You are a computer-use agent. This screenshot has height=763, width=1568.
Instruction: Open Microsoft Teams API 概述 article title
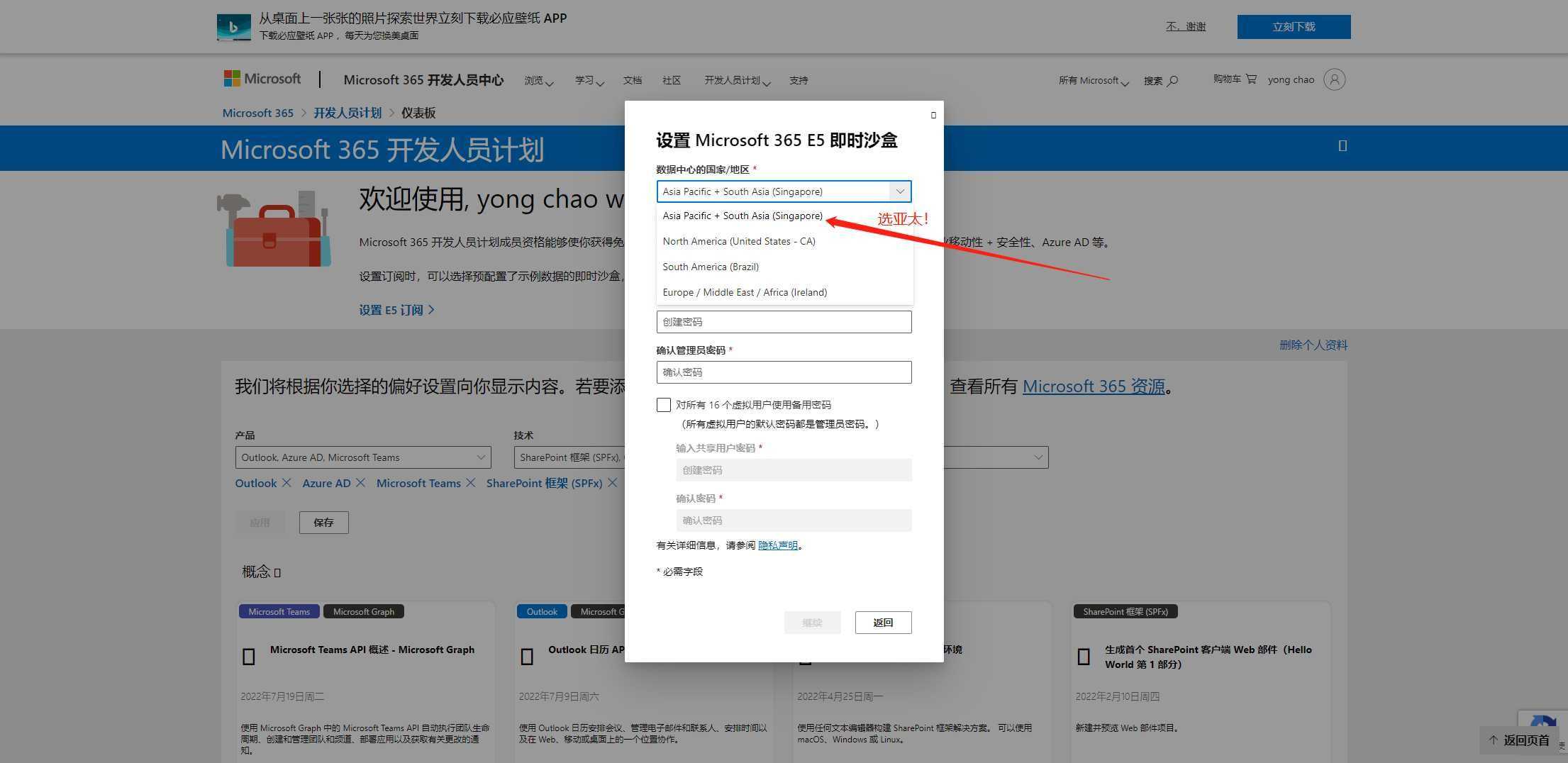pos(372,650)
